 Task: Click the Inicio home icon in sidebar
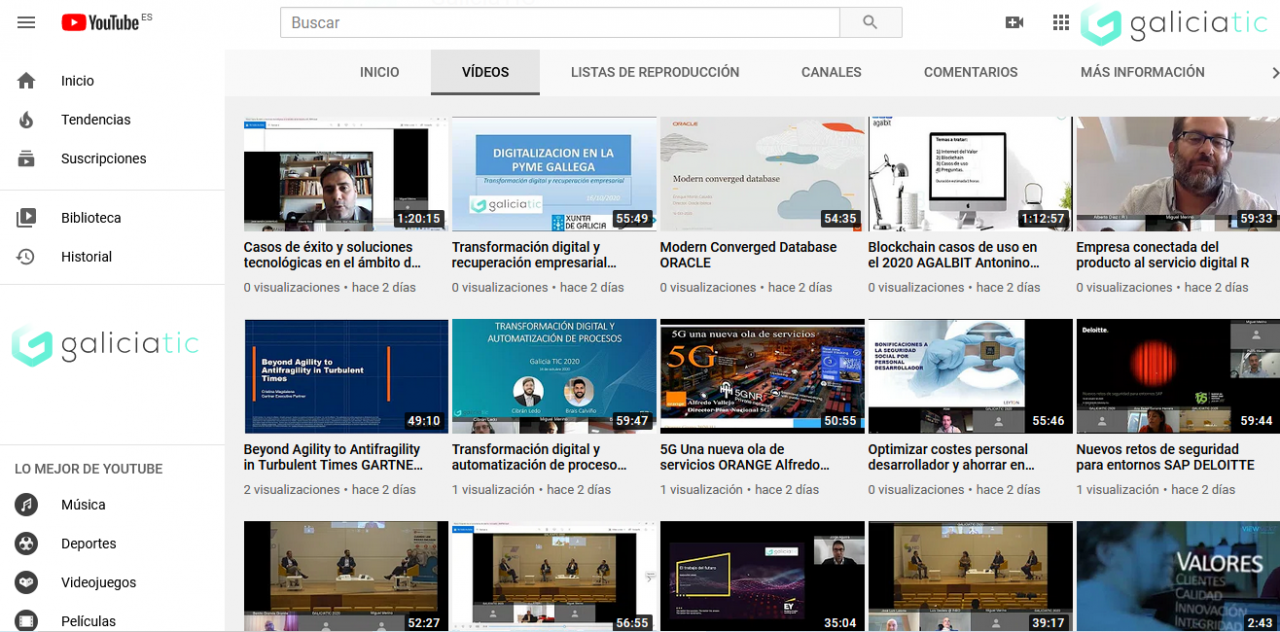[26, 81]
